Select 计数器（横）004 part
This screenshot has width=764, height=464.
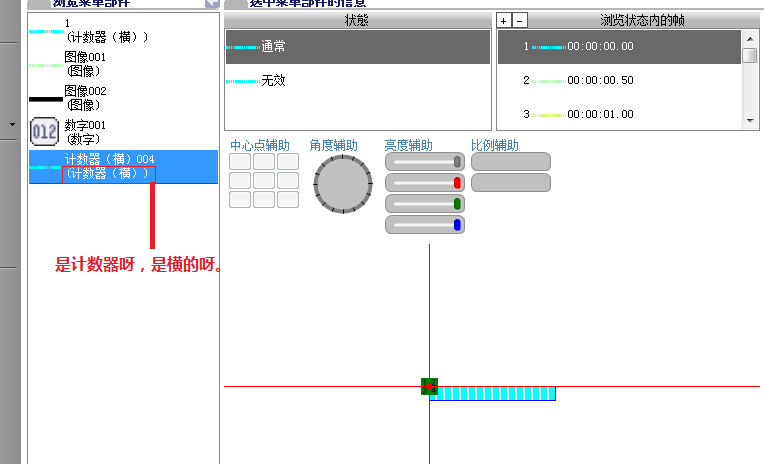[x=123, y=167]
